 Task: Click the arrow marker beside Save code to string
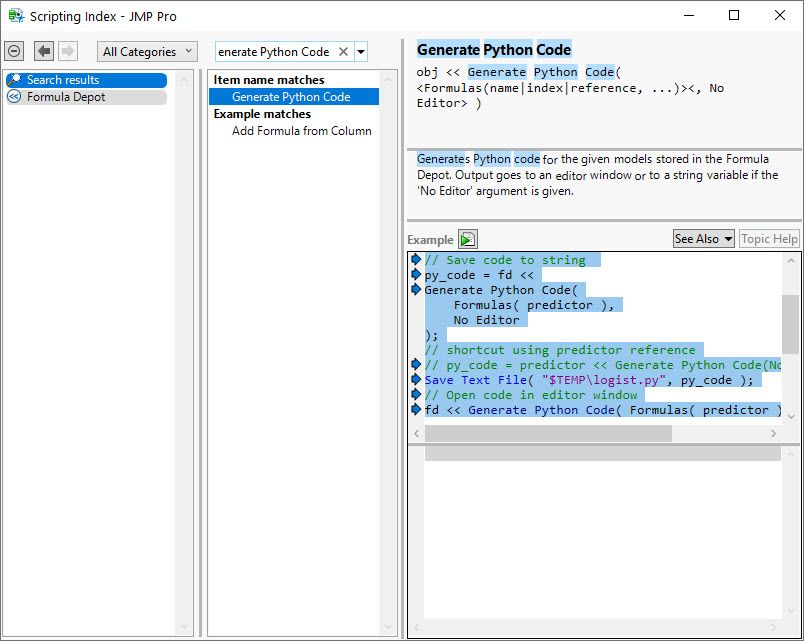416,259
